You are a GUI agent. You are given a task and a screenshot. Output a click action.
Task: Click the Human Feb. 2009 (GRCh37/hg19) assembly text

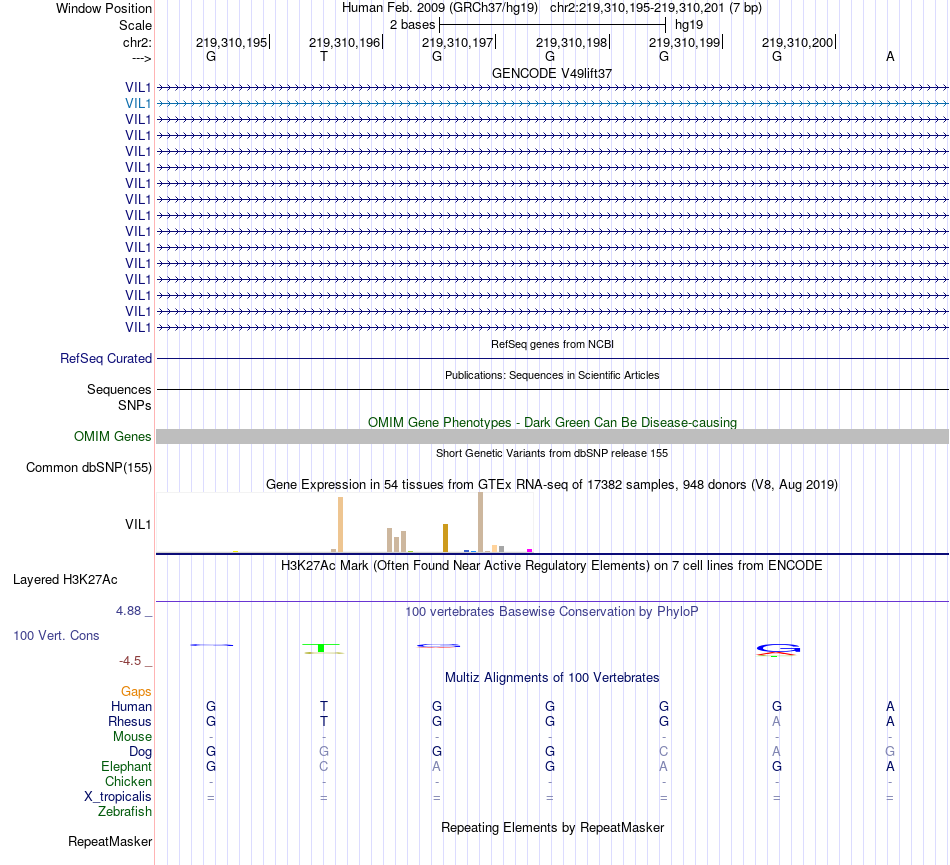pyautogui.click(x=440, y=8)
